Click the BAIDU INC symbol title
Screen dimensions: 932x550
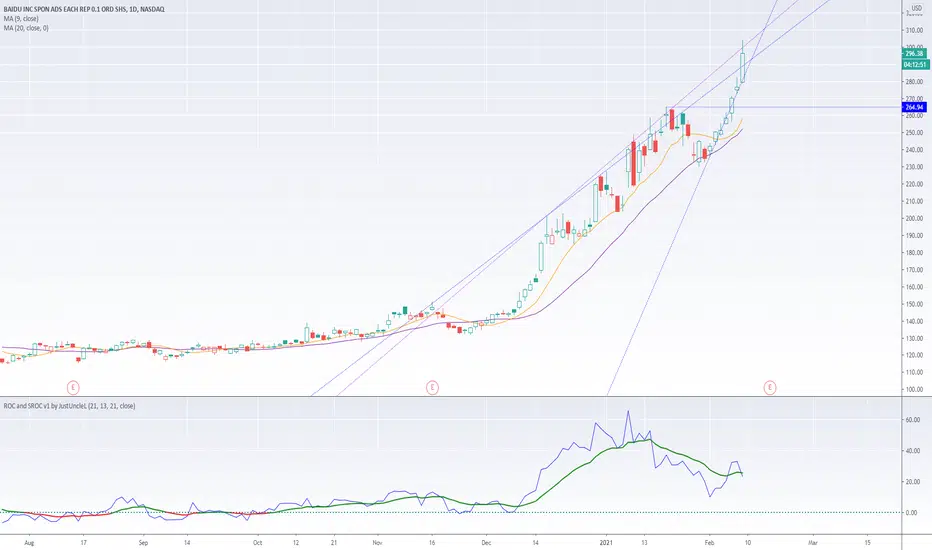coord(84,9)
